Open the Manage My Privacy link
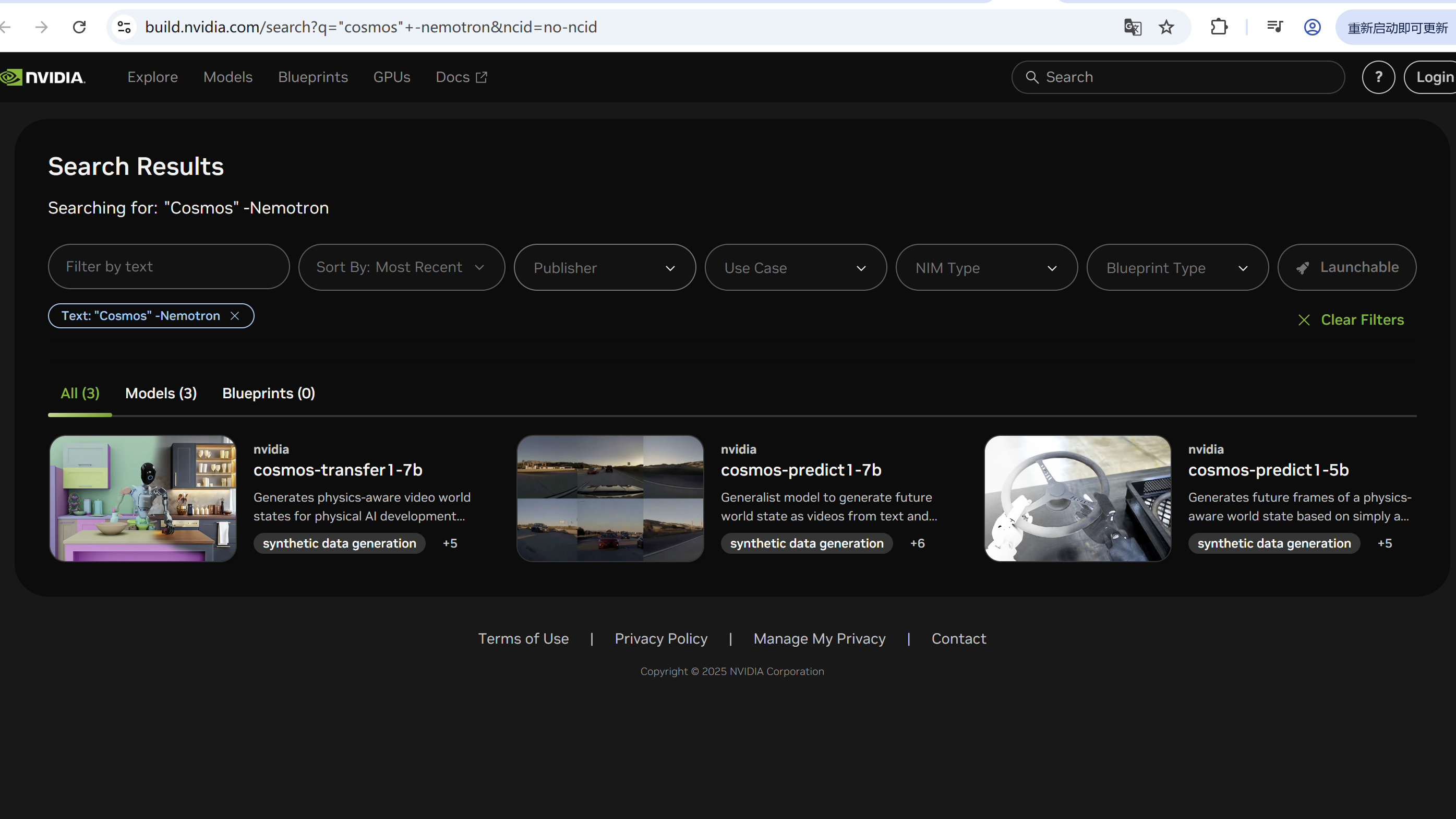Screen dimensions: 1456x819 pos(820,638)
